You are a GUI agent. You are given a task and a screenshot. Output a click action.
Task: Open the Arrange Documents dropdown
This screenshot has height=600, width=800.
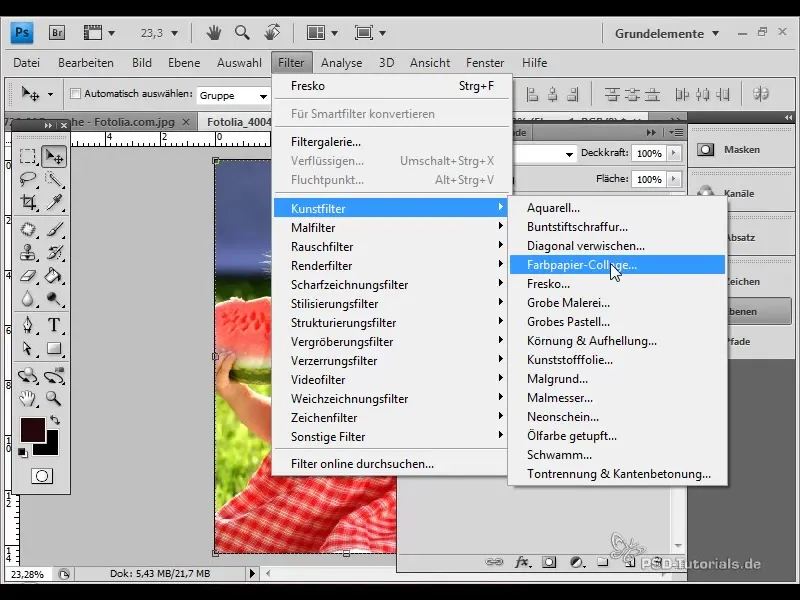[x=322, y=33]
